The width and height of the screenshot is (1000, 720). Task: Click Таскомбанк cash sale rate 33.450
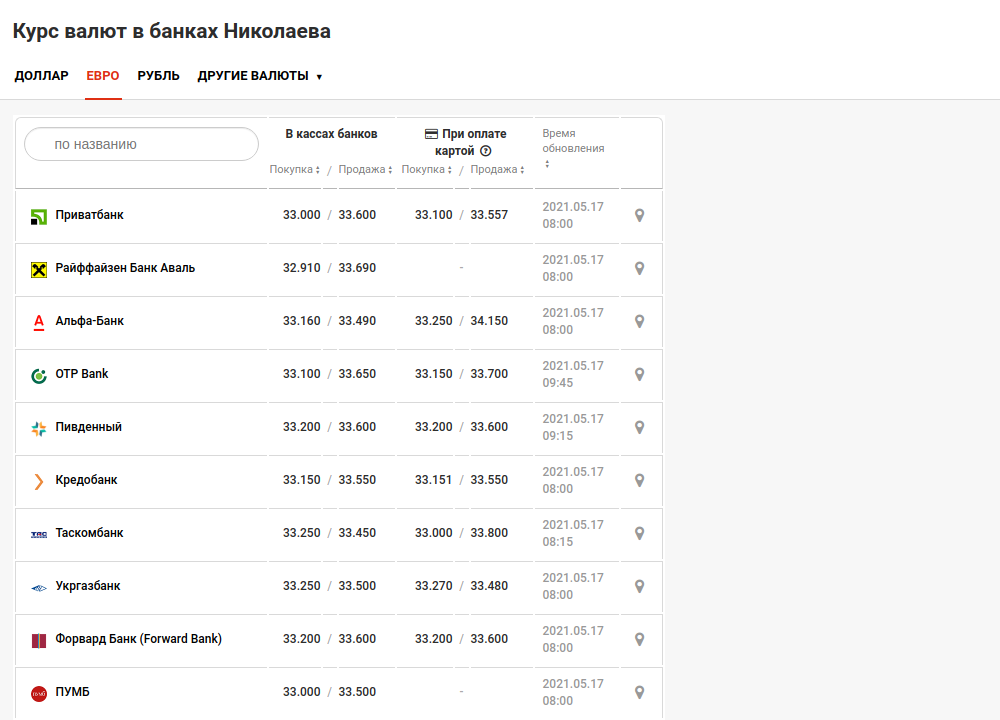click(357, 533)
